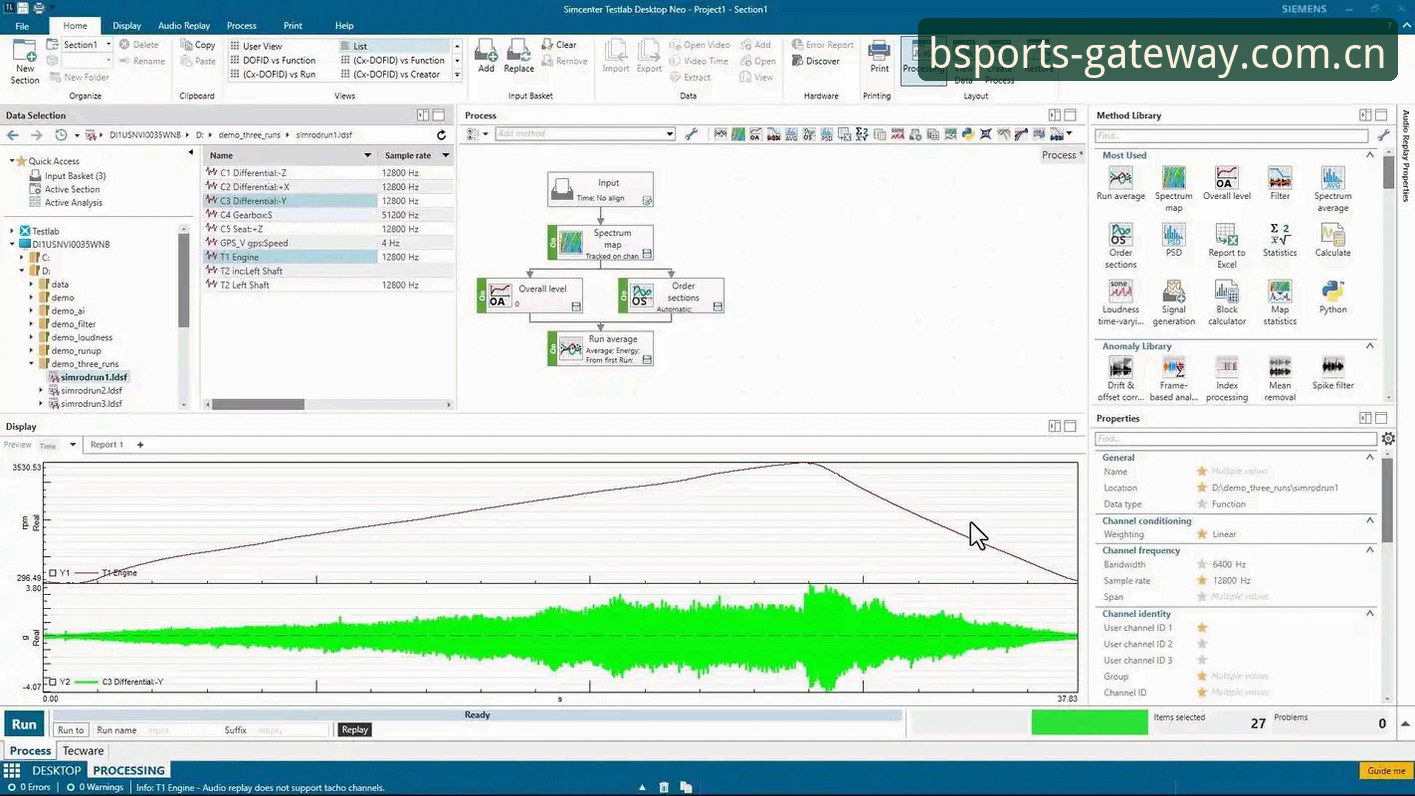Select Spectrum map in Method Library
This screenshot has width=1415, height=796.
tap(1173, 179)
